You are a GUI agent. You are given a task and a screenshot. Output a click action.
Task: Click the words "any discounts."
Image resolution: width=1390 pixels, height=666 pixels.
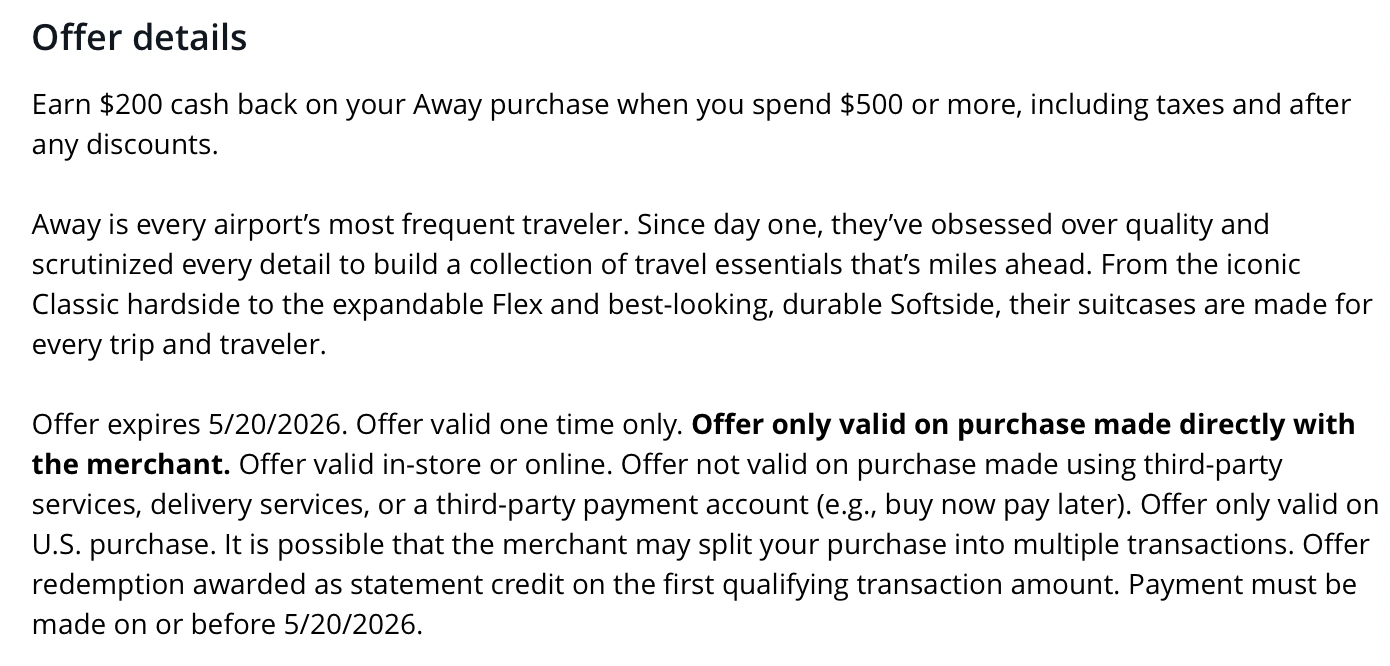click(124, 145)
